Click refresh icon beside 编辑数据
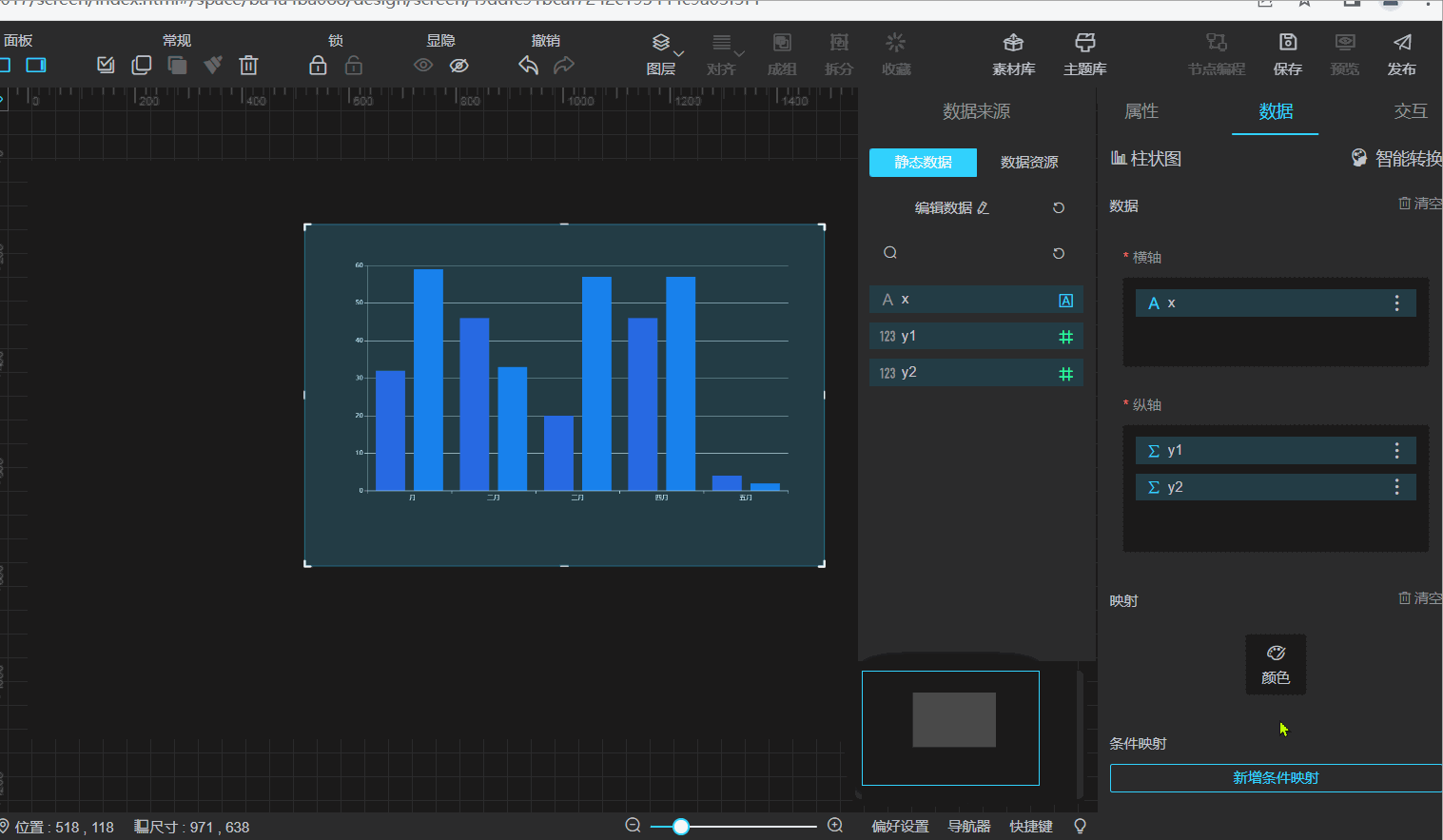 [1059, 208]
